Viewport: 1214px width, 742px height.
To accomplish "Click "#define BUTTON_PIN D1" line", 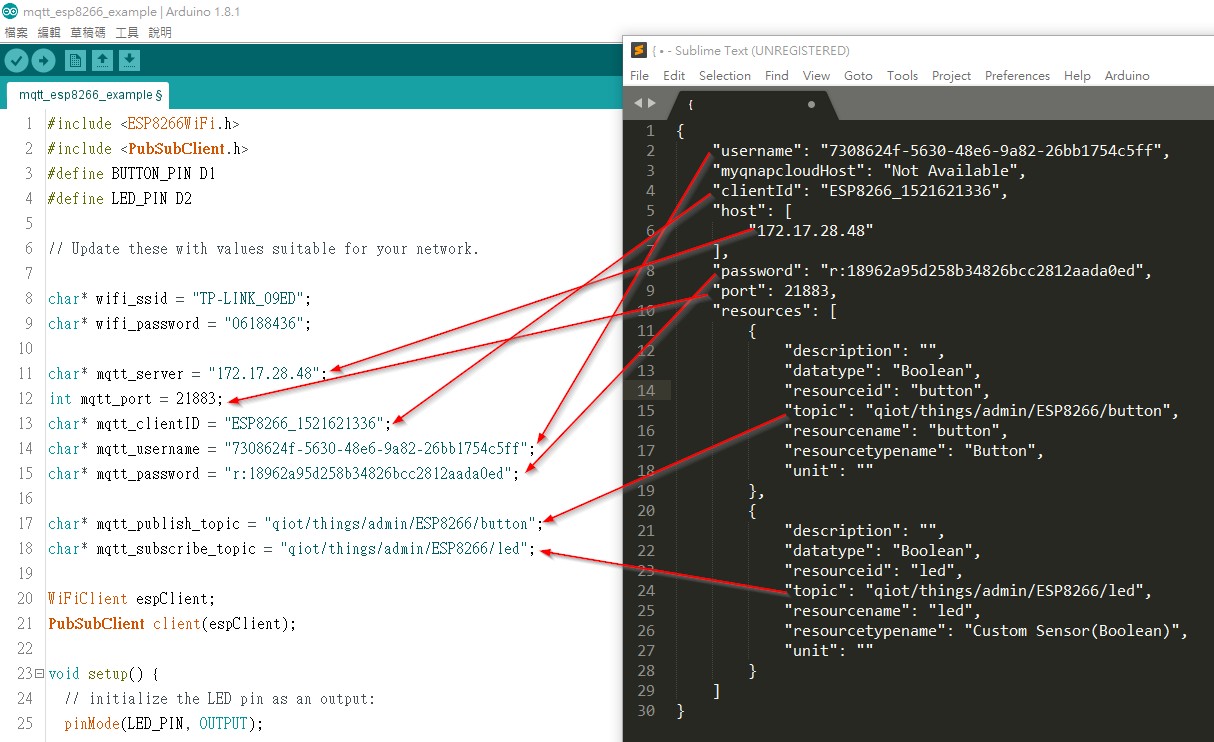I will click(x=132, y=174).
